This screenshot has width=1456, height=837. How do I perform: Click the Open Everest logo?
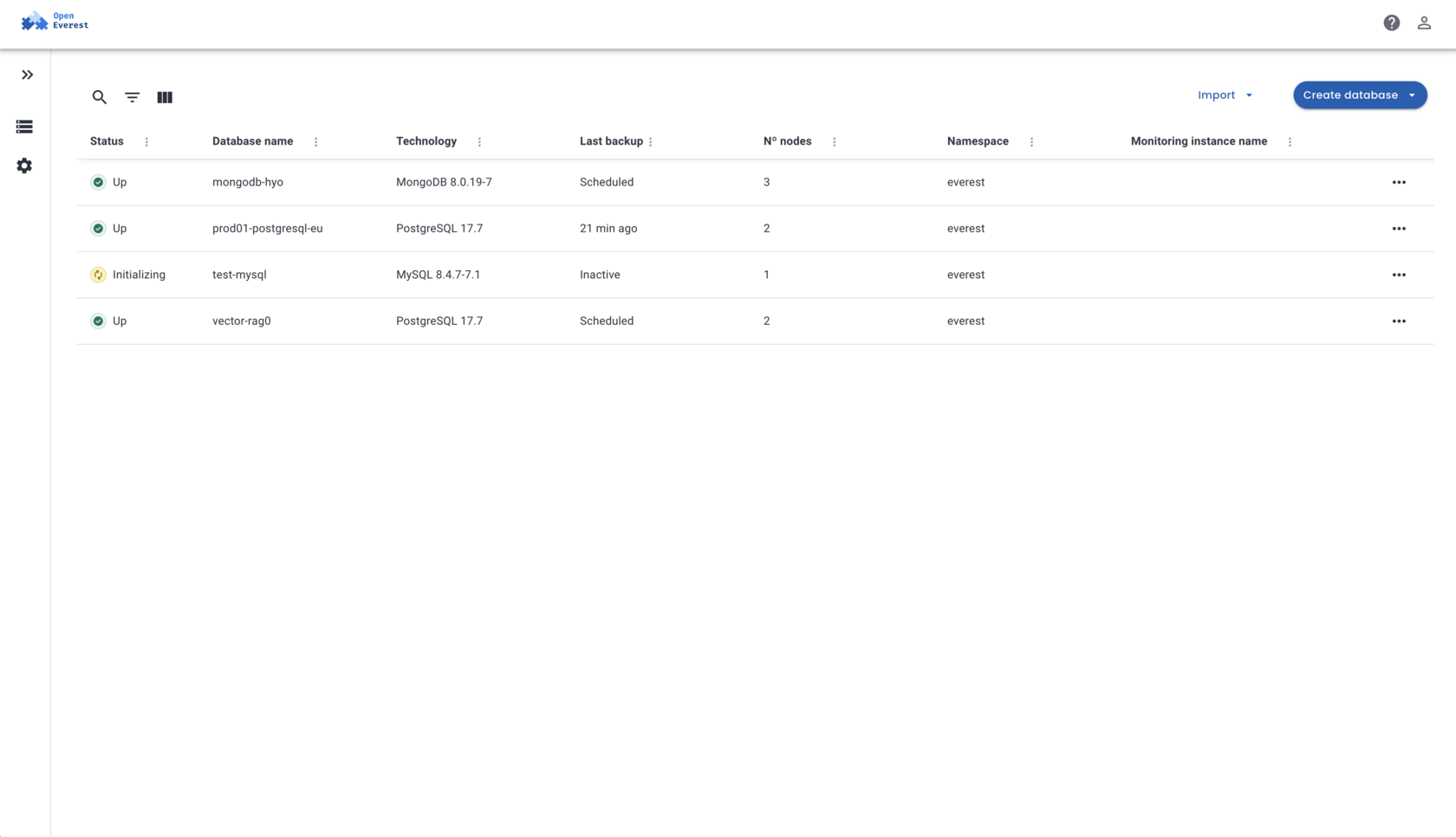[54, 20]
